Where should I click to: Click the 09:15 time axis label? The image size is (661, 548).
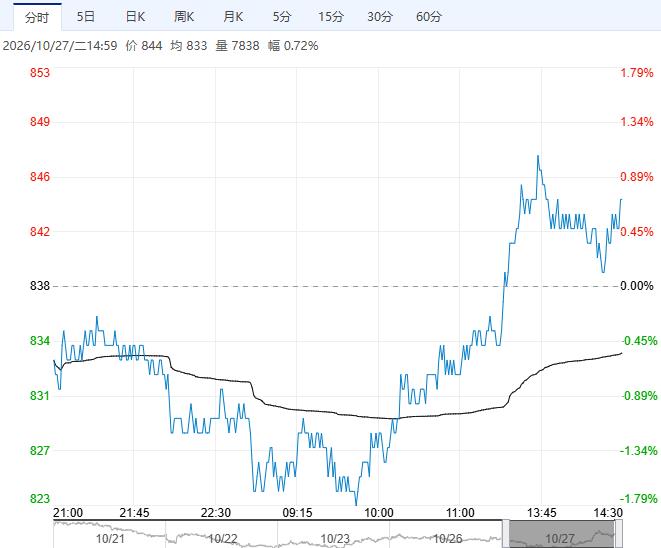tap(297, 513)
